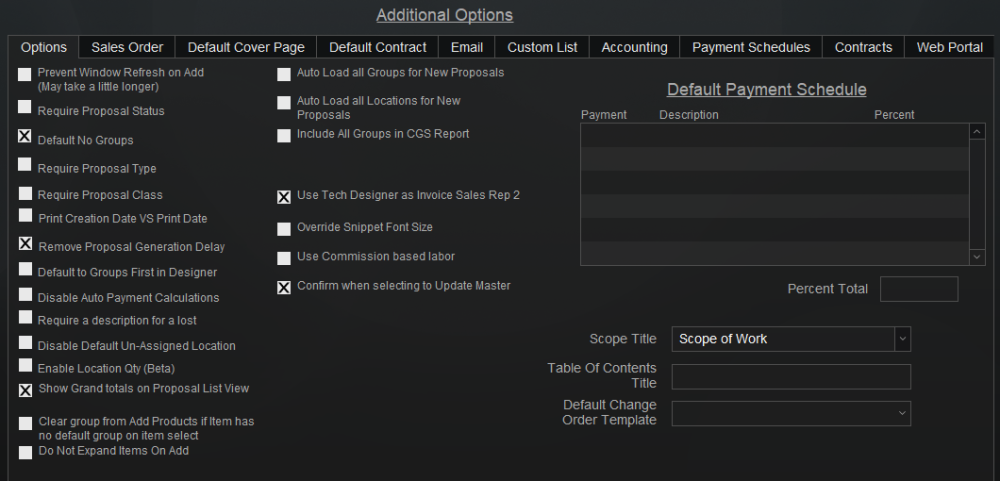Uncheck Use Tech Designer as Invoice Sales Rep 2
Screen dimensions: 1000x481
click(x=284, y=198)
